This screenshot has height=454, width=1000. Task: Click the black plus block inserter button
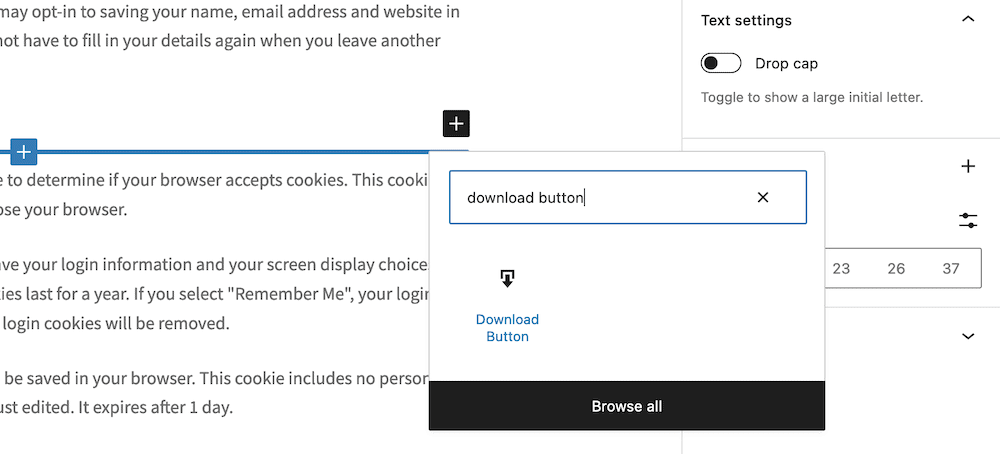(x=456, y=124)
